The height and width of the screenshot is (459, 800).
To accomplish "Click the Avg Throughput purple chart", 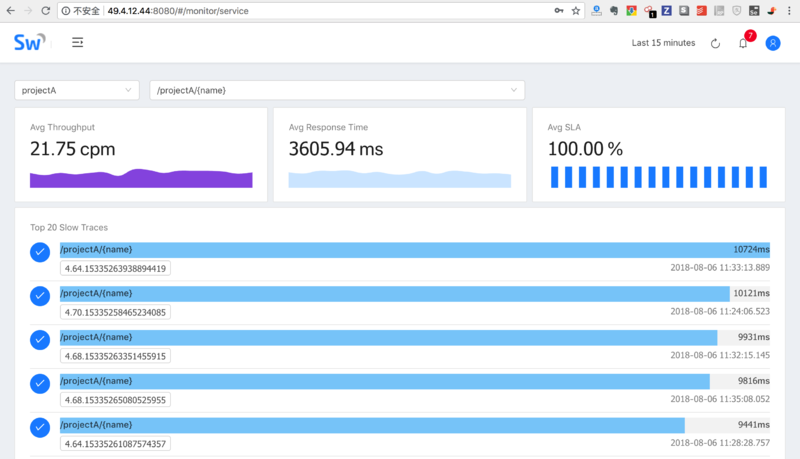I will (x=141, y=178).
